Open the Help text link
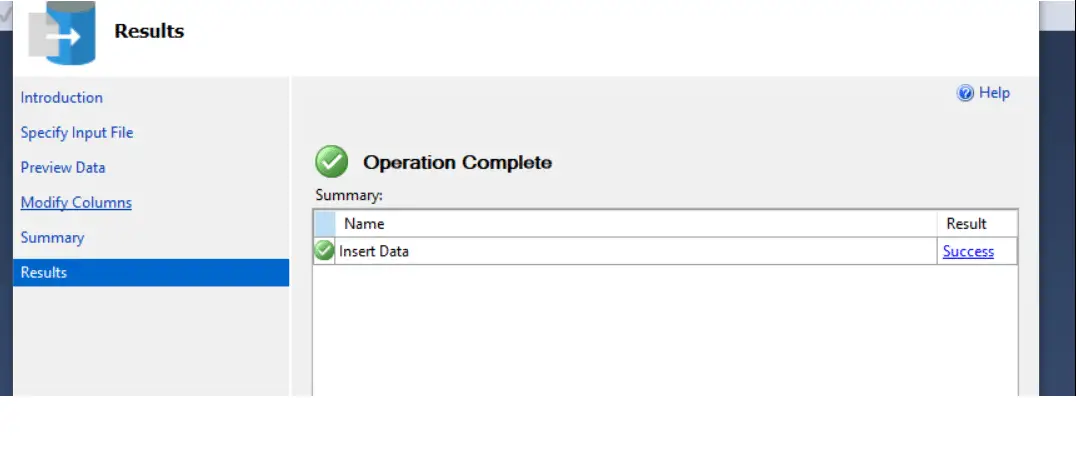1076x466 pixels. pyautogui.click(x=994, y=93)
